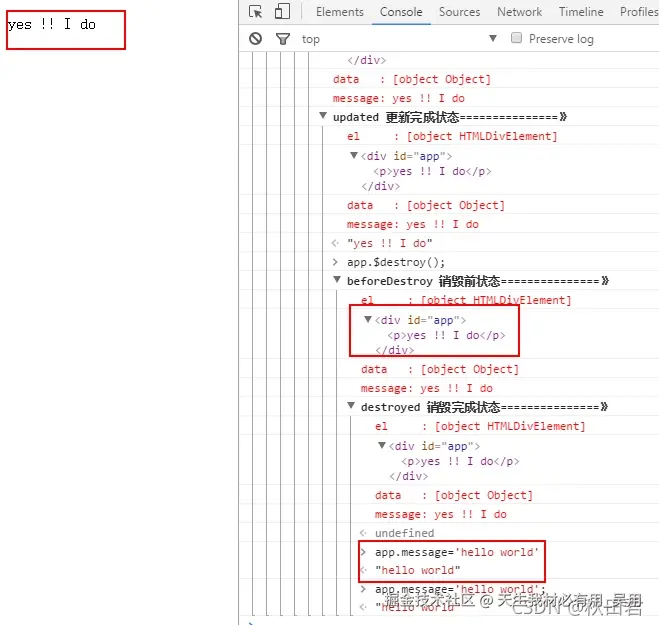Click the page text yes !! I do
Screen dimensions: 659x625
coord(51,24)
